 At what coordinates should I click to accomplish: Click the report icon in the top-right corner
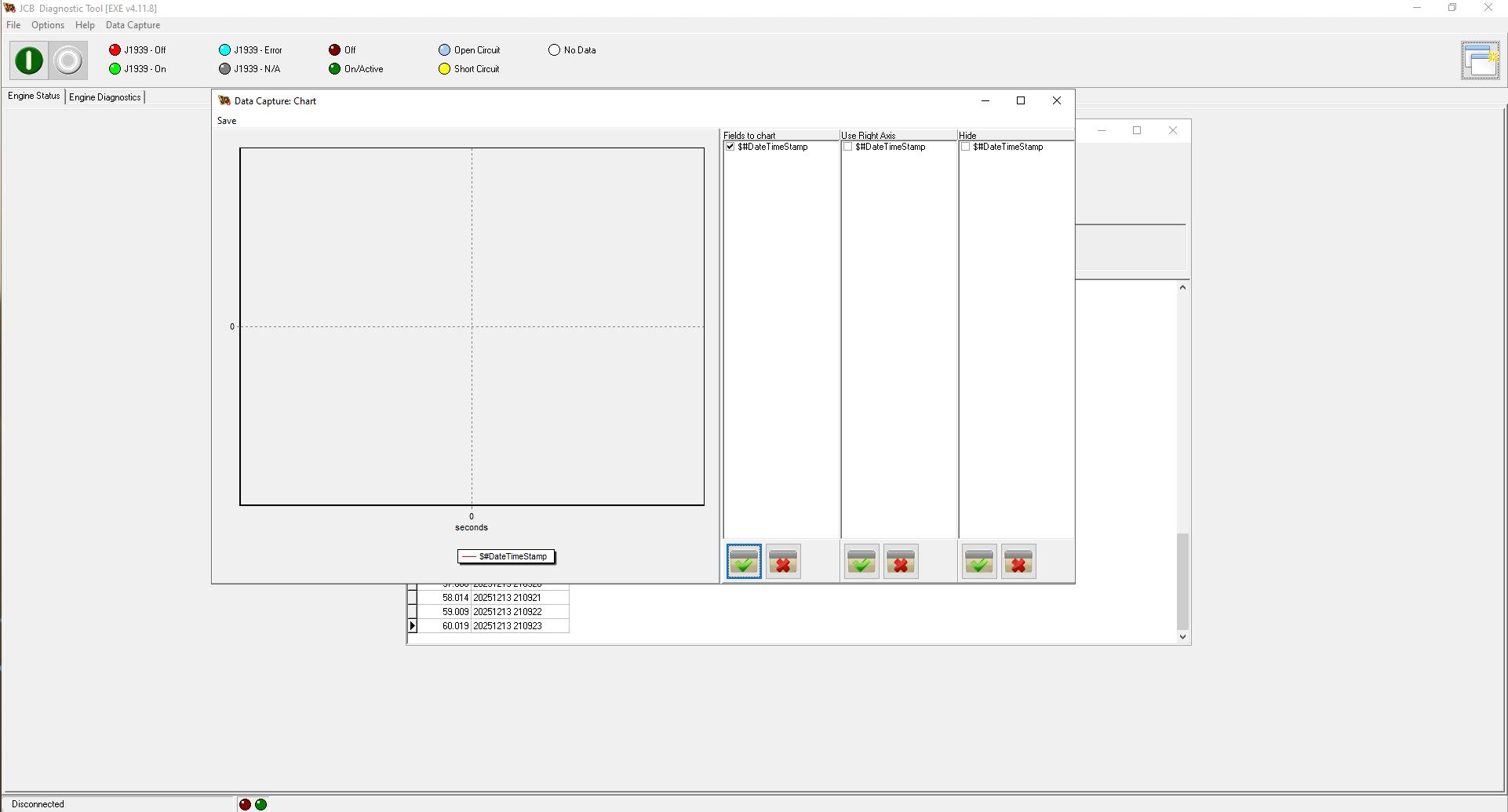(x=1481, y=60)
